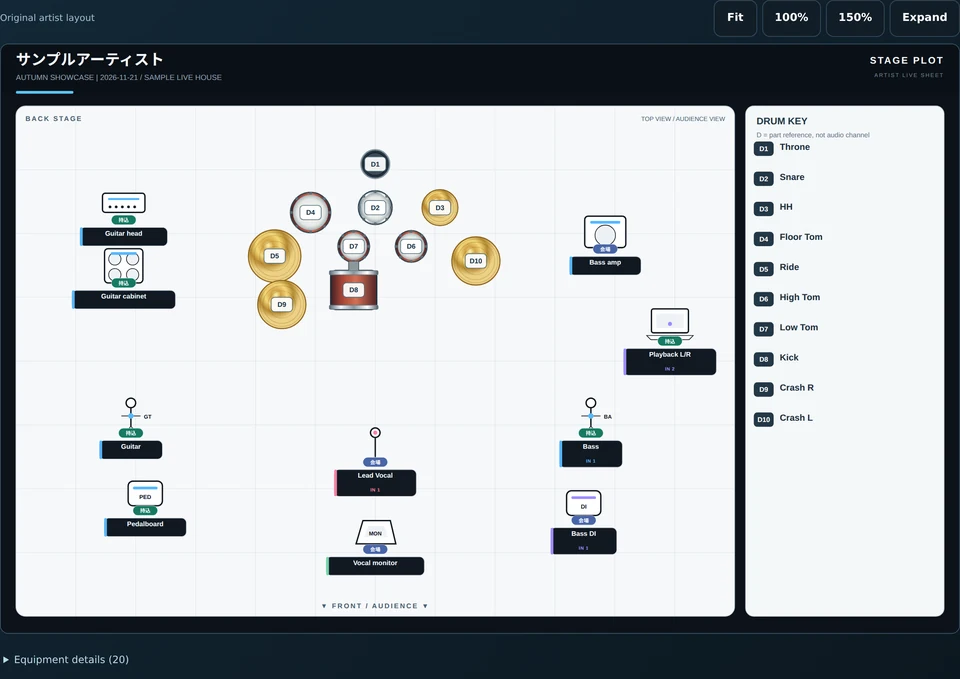Click the D2 snare drum
The width and height of the screenshot is (960, 679).
pyautogui.click(x=375, y=208)
